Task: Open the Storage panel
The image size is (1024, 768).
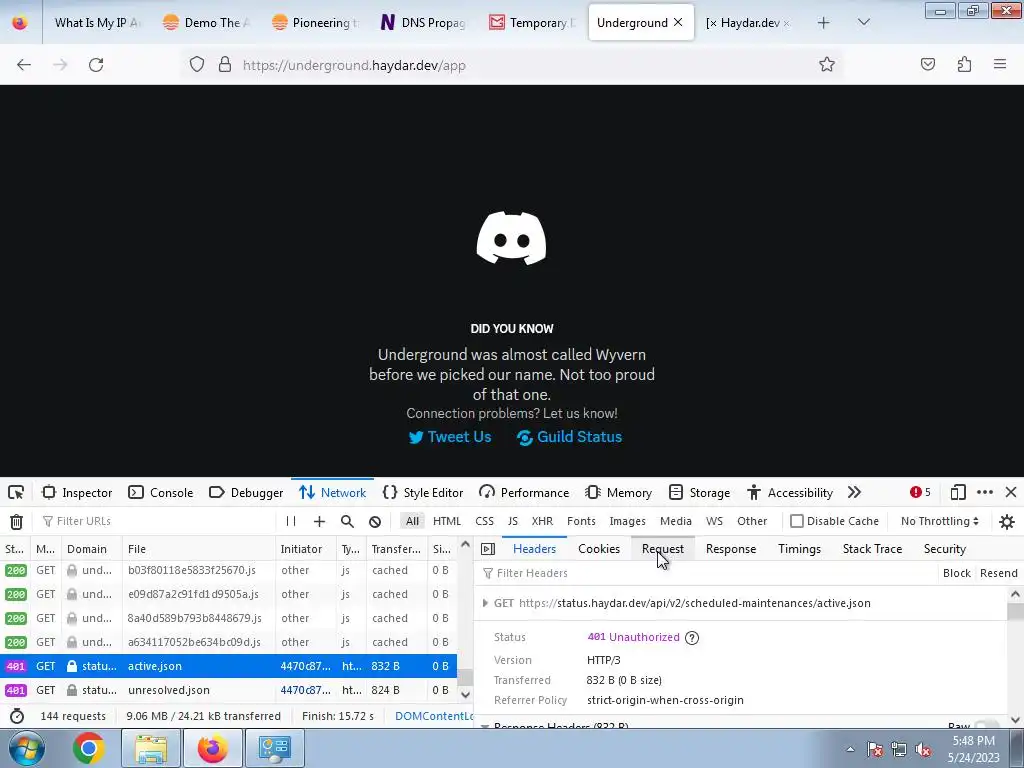Action: click(699, 492)
